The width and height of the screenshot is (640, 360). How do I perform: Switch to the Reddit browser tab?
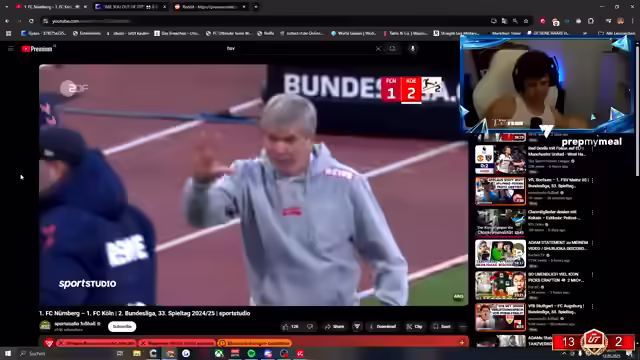210,7
